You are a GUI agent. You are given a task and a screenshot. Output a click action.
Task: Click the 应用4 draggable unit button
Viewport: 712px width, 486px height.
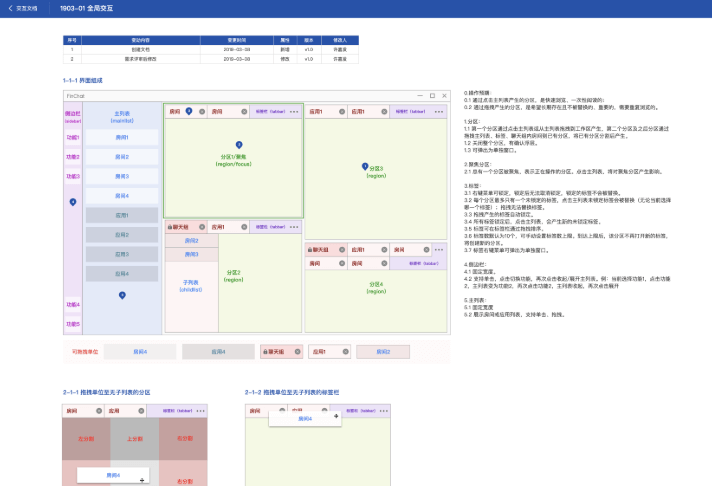pyautogui.click(x=217, y=352)
